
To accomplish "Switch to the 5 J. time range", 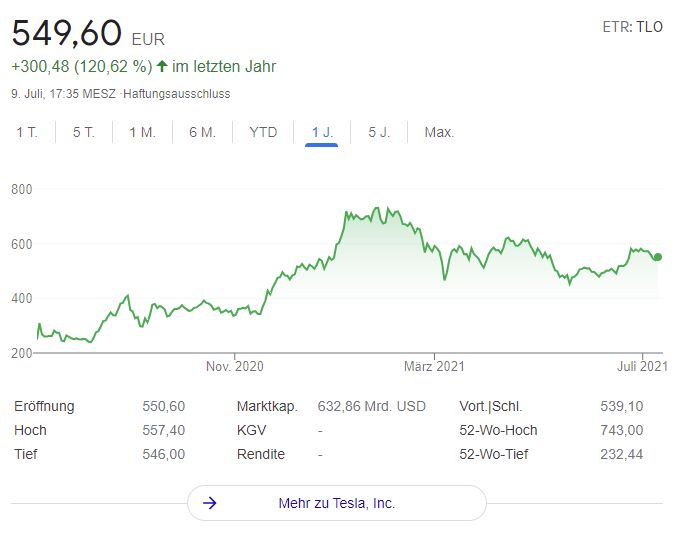I will pos(379,132).
